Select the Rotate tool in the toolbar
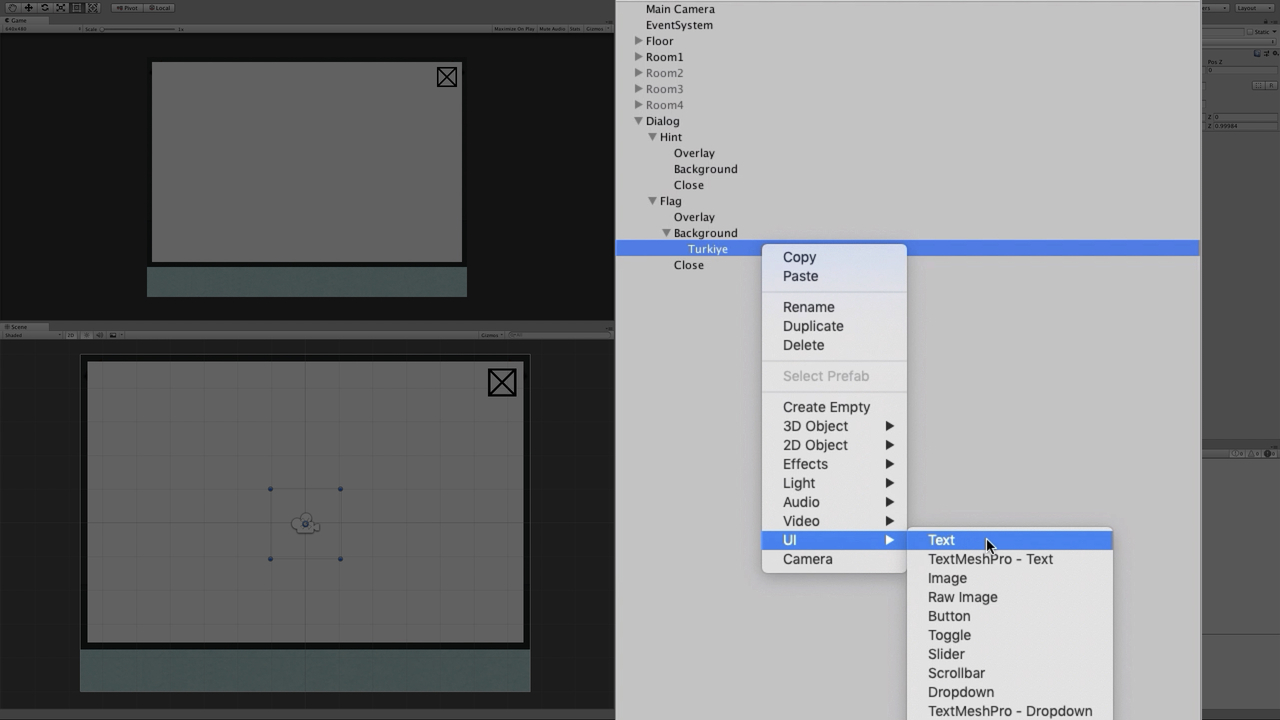Viewport: 1280px width, 720px height. click(x=44, y=8)
